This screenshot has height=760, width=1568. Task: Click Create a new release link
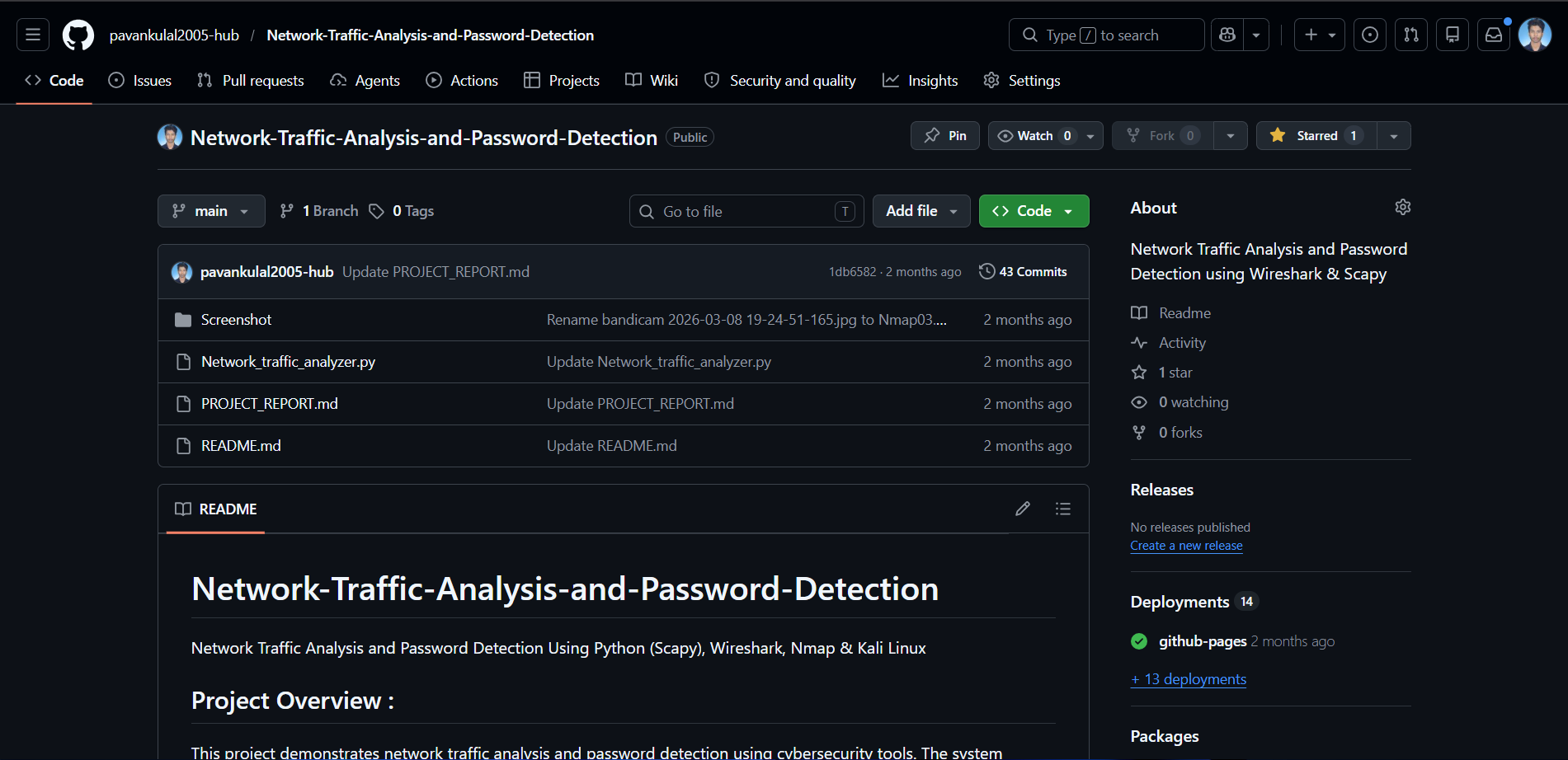(x=1186, y=546)
